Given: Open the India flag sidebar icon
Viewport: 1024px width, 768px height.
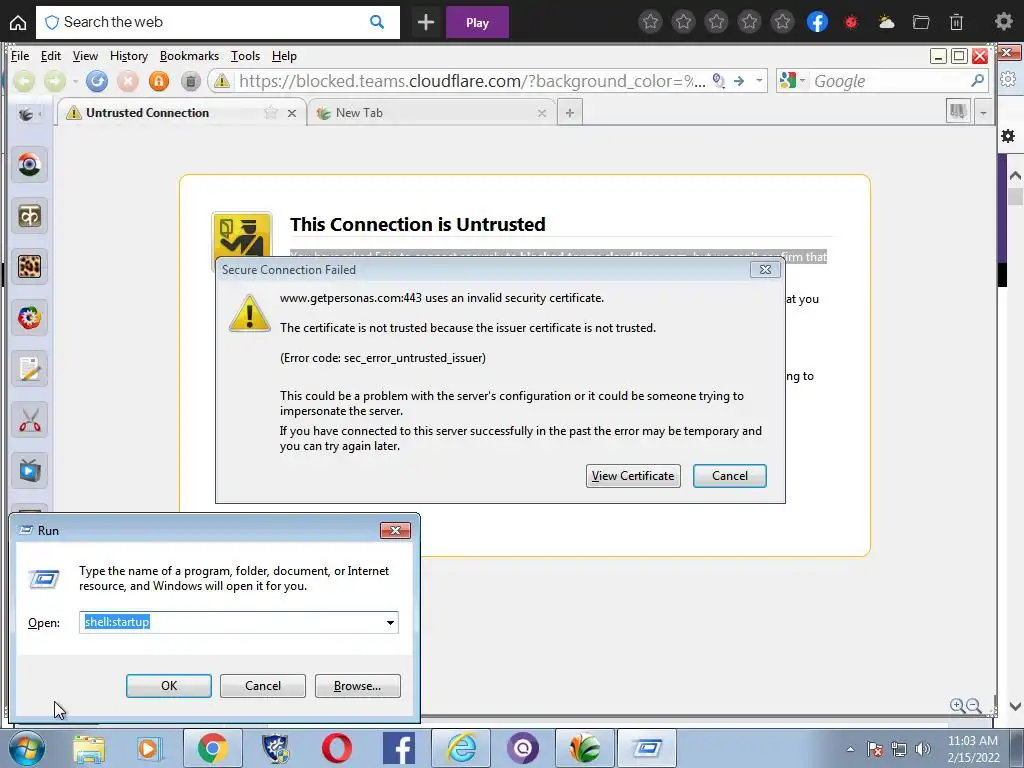Looking at the screenshot, I should coord(29,165).
